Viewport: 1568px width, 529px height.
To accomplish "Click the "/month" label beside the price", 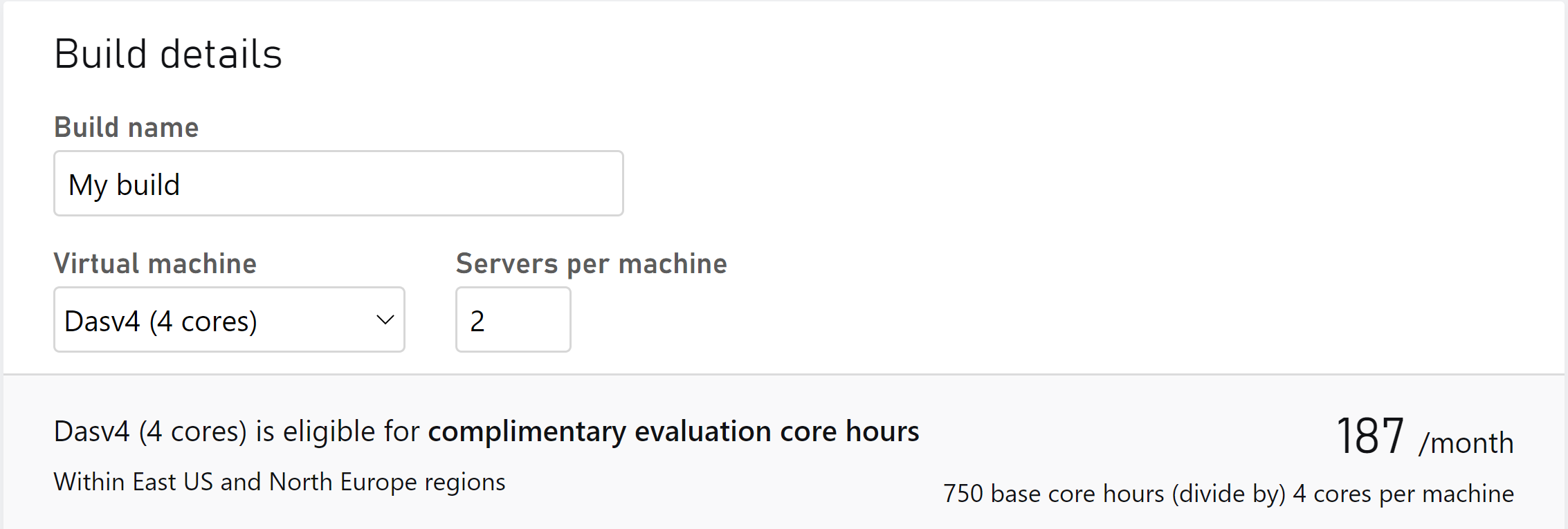I will 1467,443.
